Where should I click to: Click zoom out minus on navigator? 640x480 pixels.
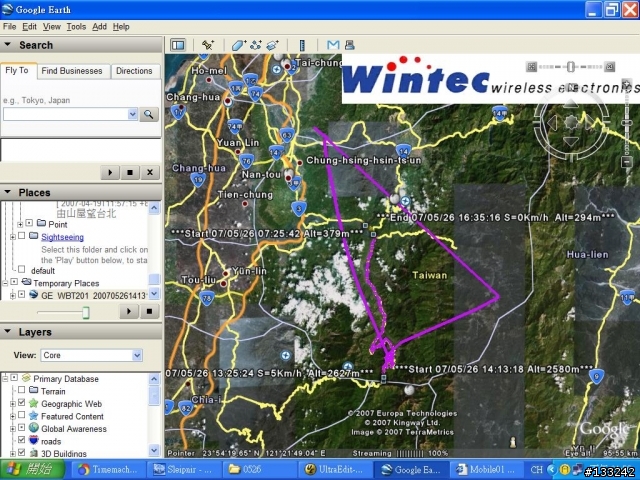(x=627, y=162)
